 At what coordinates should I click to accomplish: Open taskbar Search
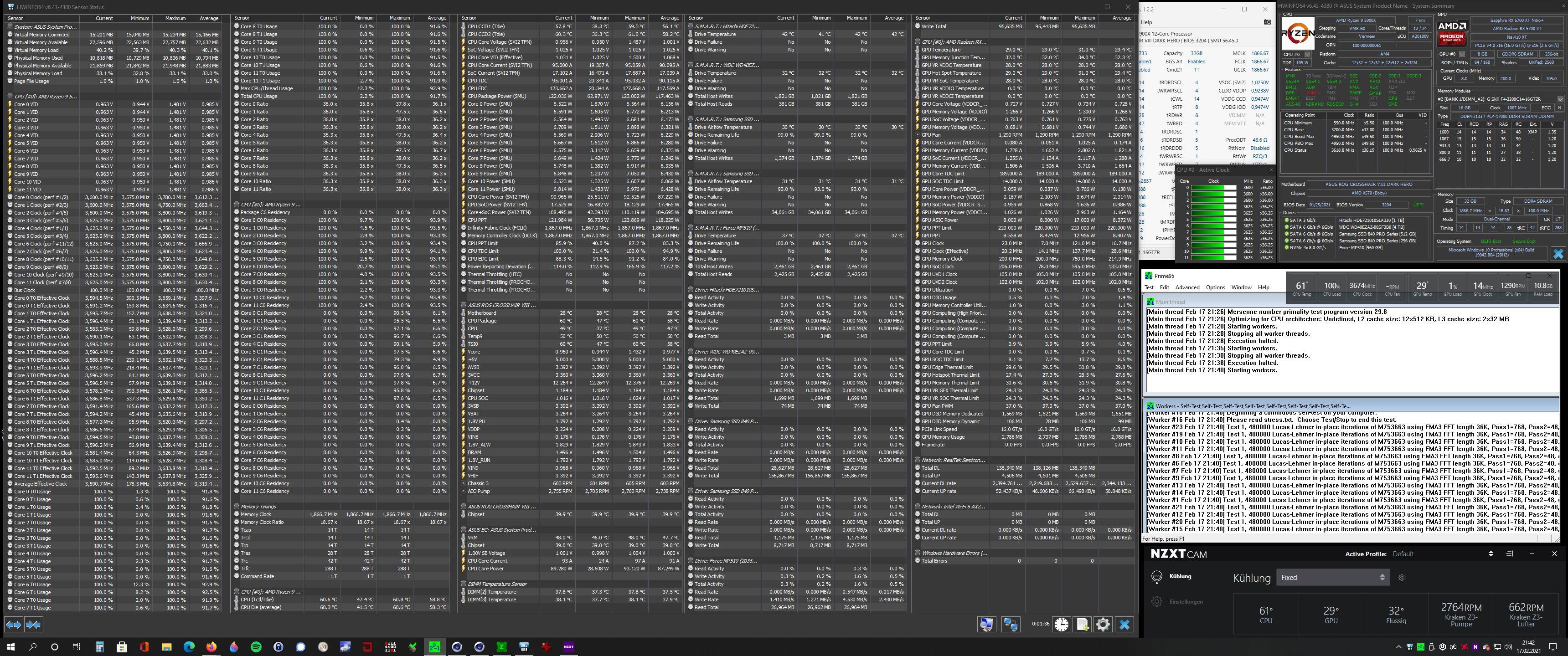pos(33,647)
